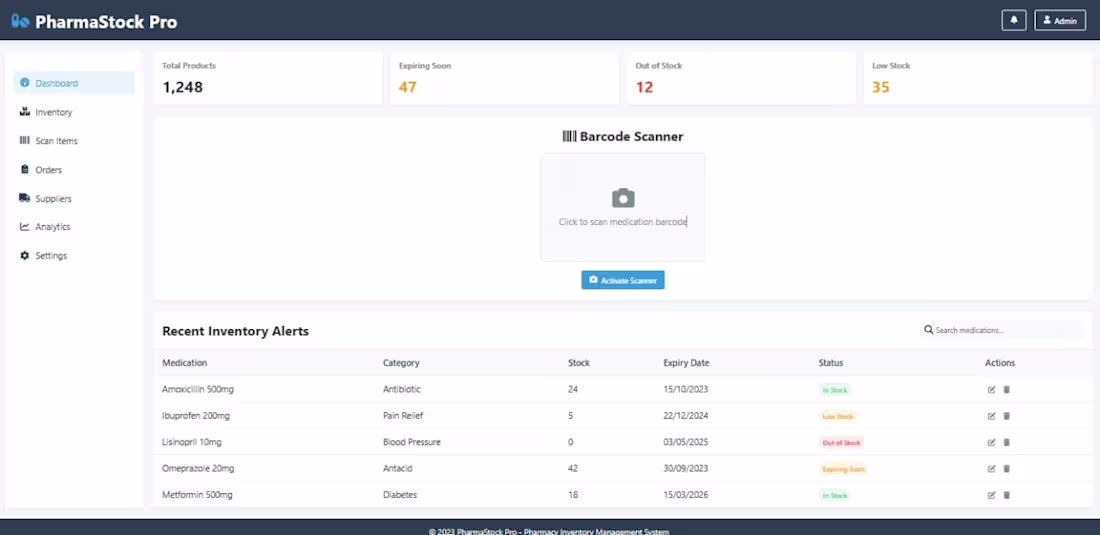The height and width of the screenshot is (535, 1100).
Task: Click the Total Products 1,248 card
Action: tap(268, 78)
